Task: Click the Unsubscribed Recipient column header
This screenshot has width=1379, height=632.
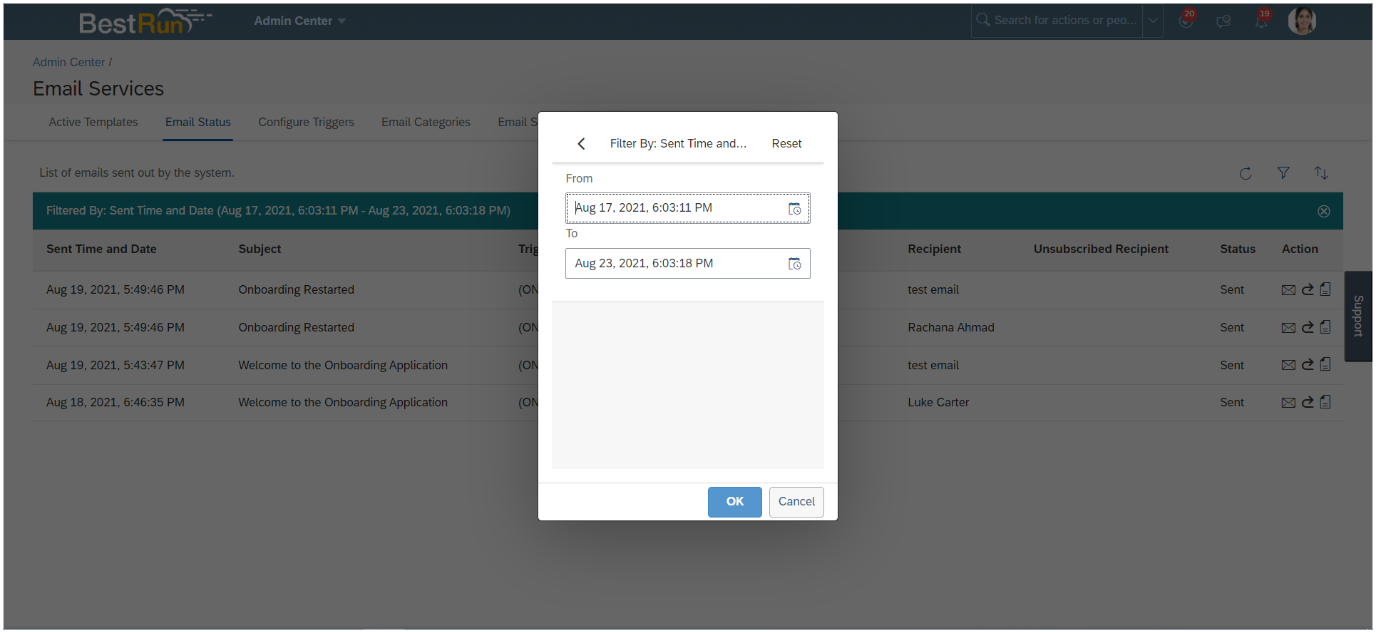Action: point(1101,249)
